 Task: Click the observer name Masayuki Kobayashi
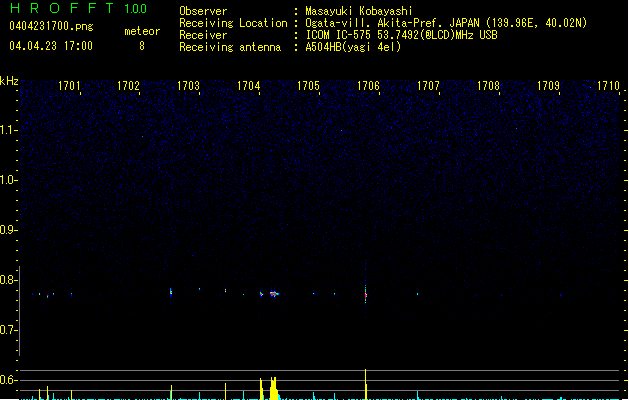pos(359,11)
